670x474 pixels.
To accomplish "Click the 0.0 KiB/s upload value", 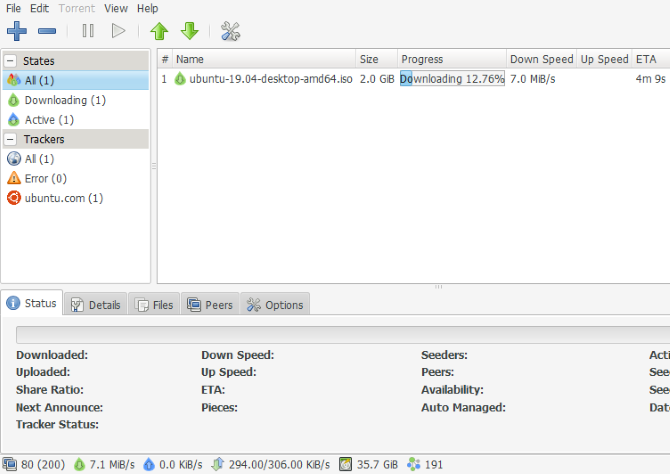I will (181, 465).
